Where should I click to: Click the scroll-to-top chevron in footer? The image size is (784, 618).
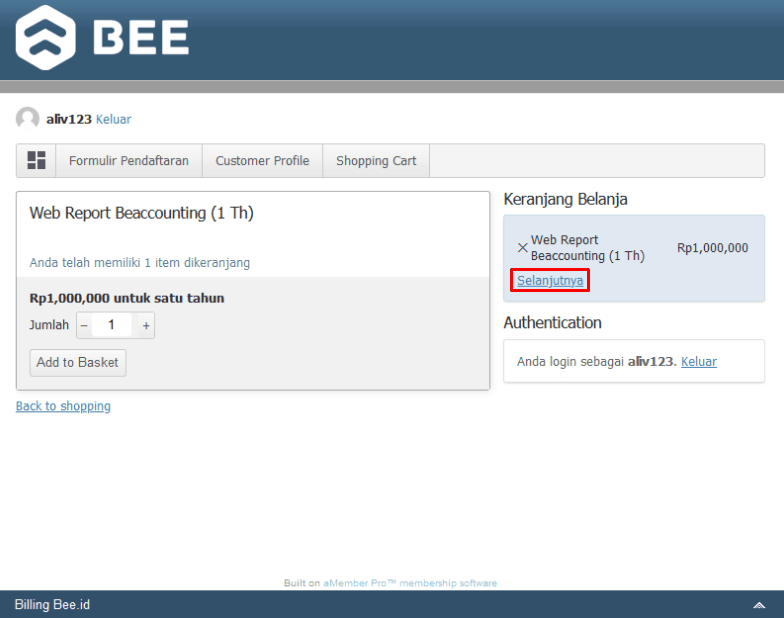(759, 605)
